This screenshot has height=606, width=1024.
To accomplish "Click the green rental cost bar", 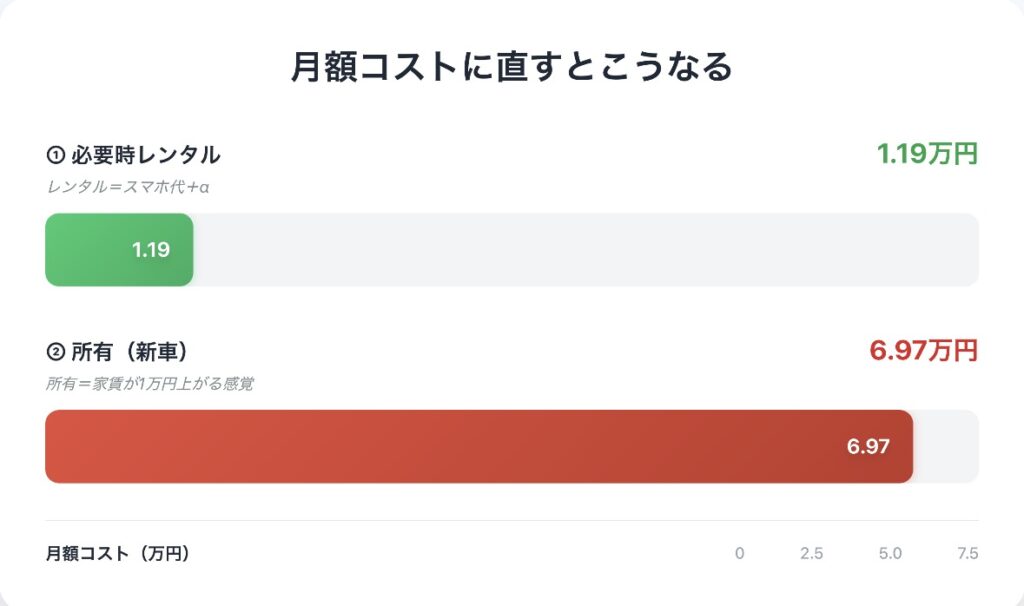I will tap(90, 250).
